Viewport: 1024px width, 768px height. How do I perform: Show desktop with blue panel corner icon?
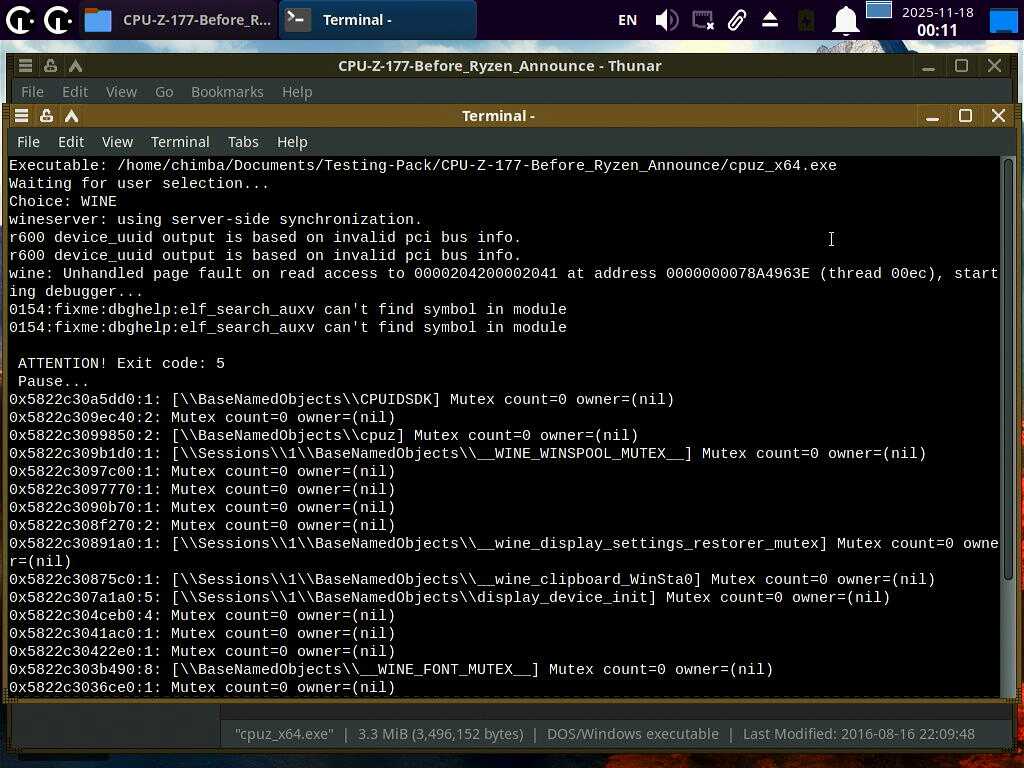click(1004, 20)
